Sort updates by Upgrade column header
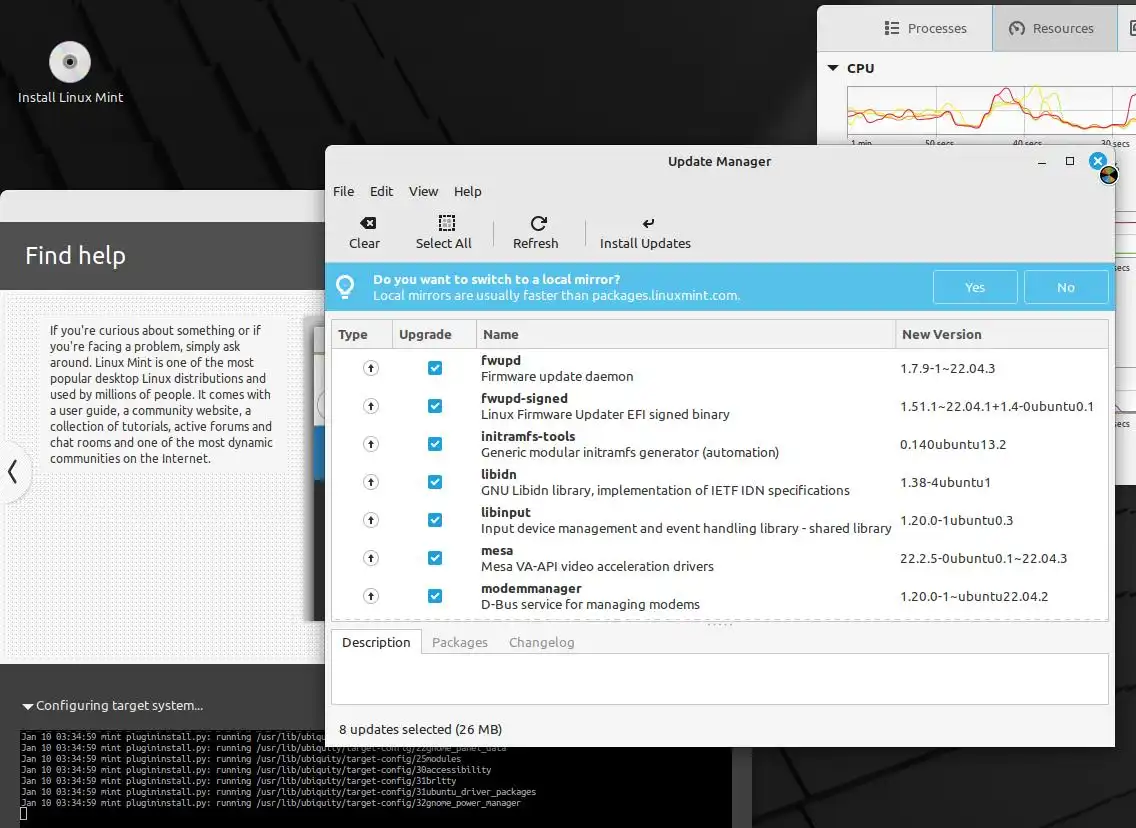The height and width of the screenshot is (828, 1136). click(434, 335)
